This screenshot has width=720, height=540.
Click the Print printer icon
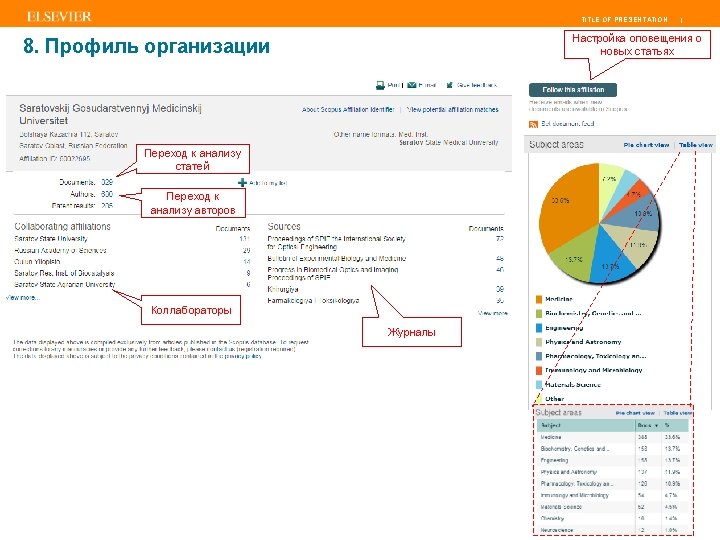(380, 85)
